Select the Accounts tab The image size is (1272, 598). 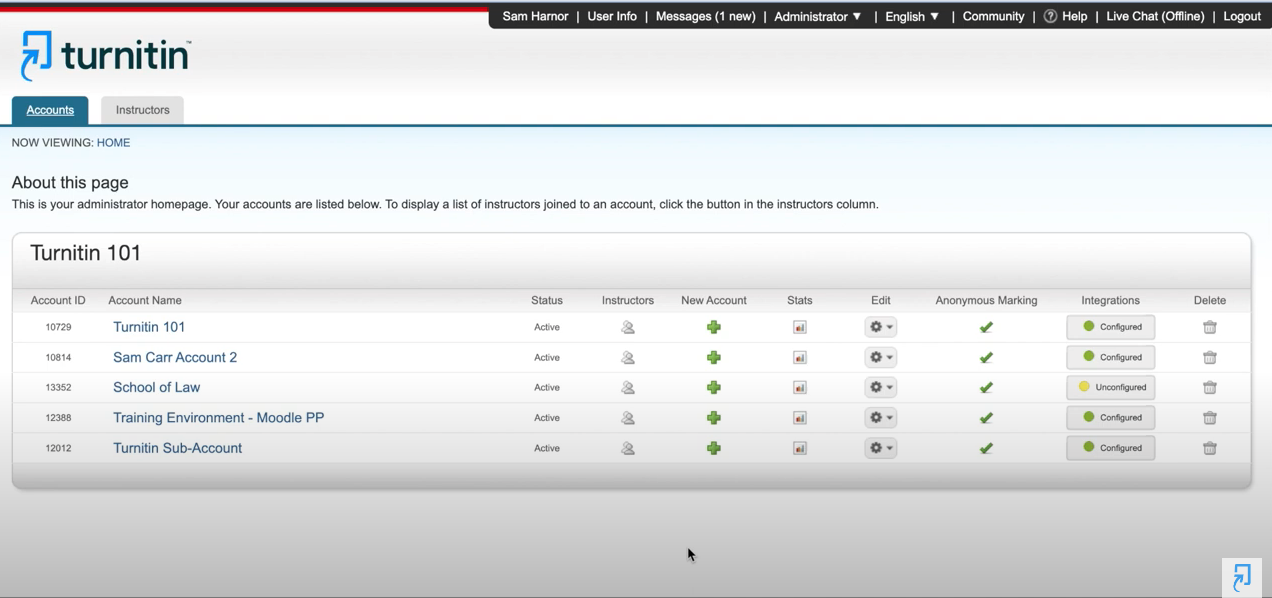[x=50, y=110]
